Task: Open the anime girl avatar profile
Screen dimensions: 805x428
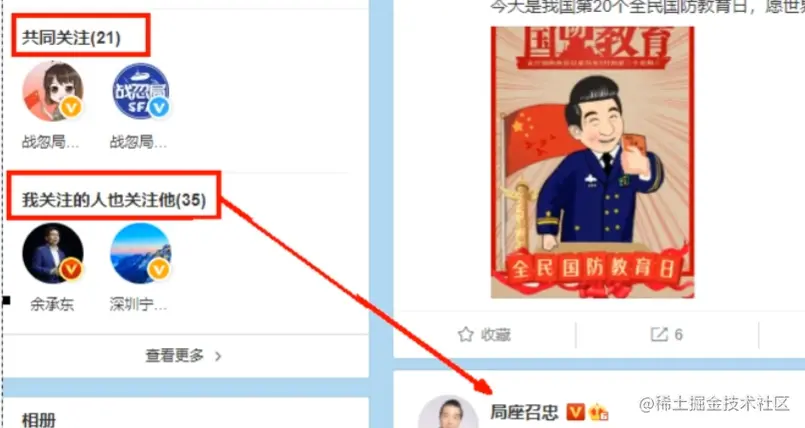Action: (x=53, y=91)
